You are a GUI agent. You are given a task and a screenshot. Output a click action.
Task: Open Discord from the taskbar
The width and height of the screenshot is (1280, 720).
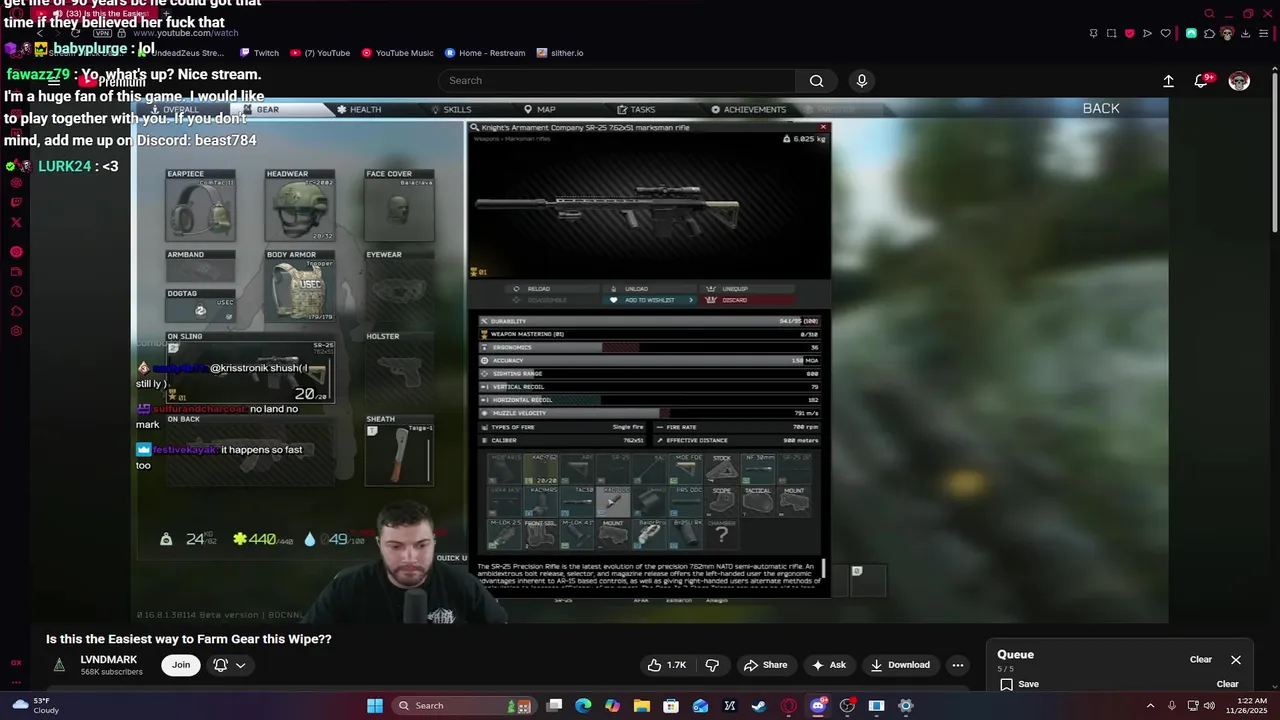pyautogui.click(x=818, y=706)
